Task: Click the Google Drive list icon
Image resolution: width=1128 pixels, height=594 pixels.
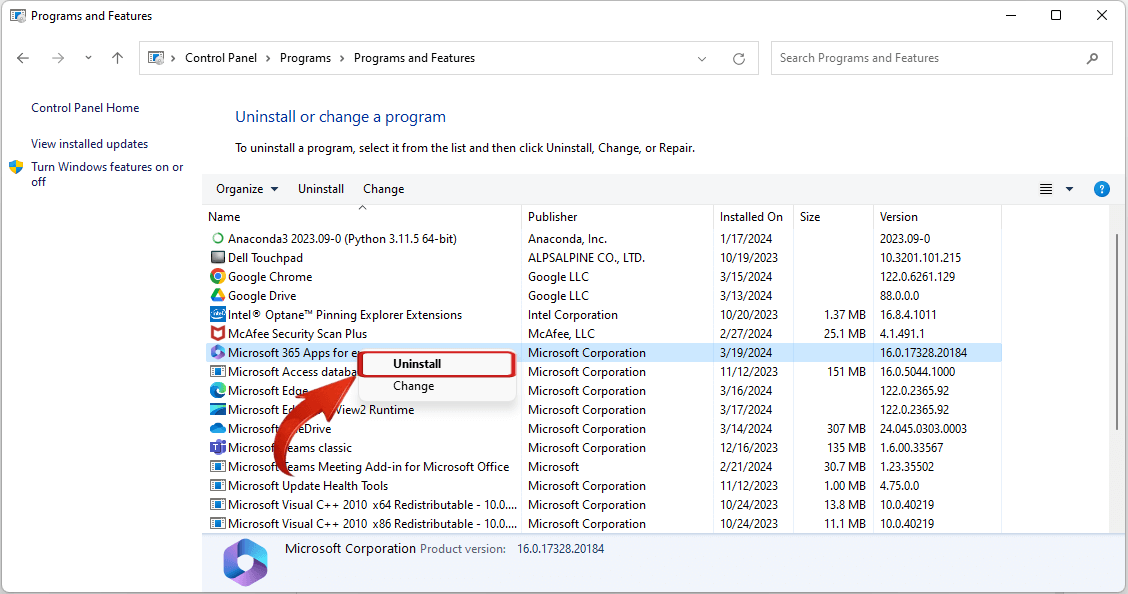Action: click(217, 295)
